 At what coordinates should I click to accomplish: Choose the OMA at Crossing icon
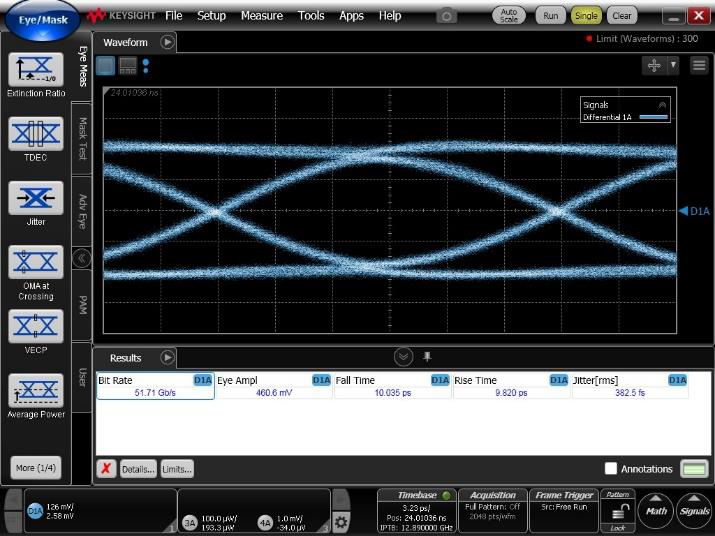coord(35,262)
